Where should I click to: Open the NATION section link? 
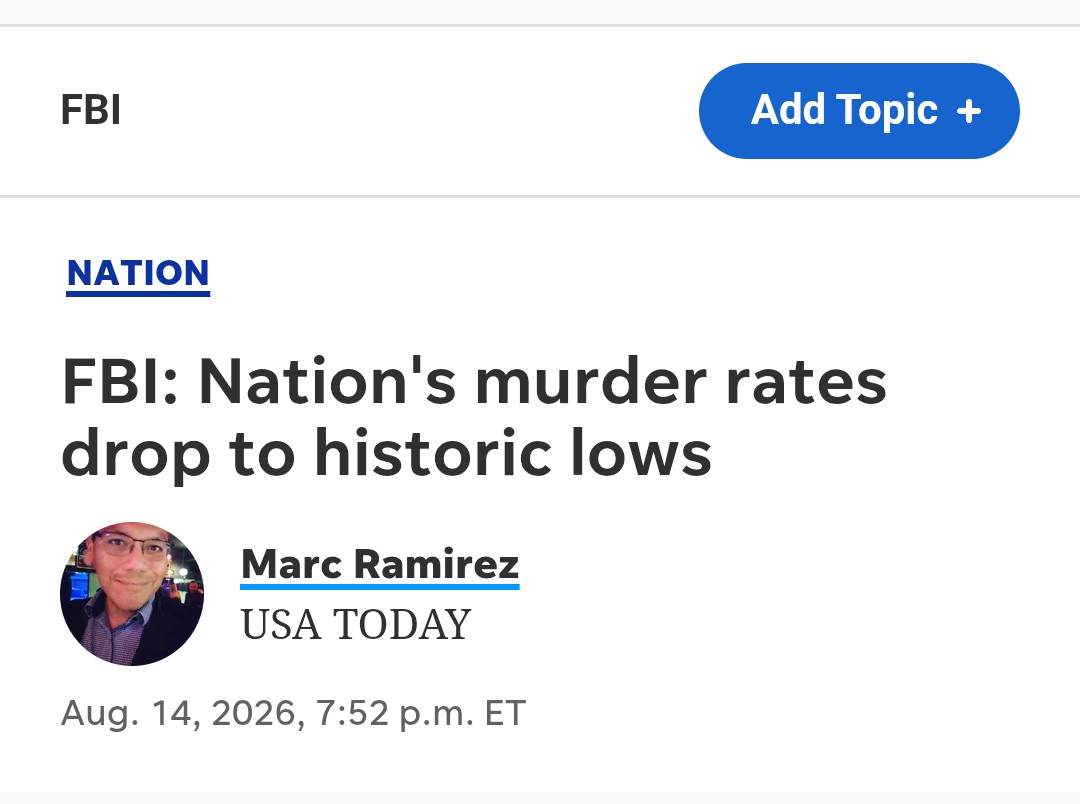tap(138, 275)
